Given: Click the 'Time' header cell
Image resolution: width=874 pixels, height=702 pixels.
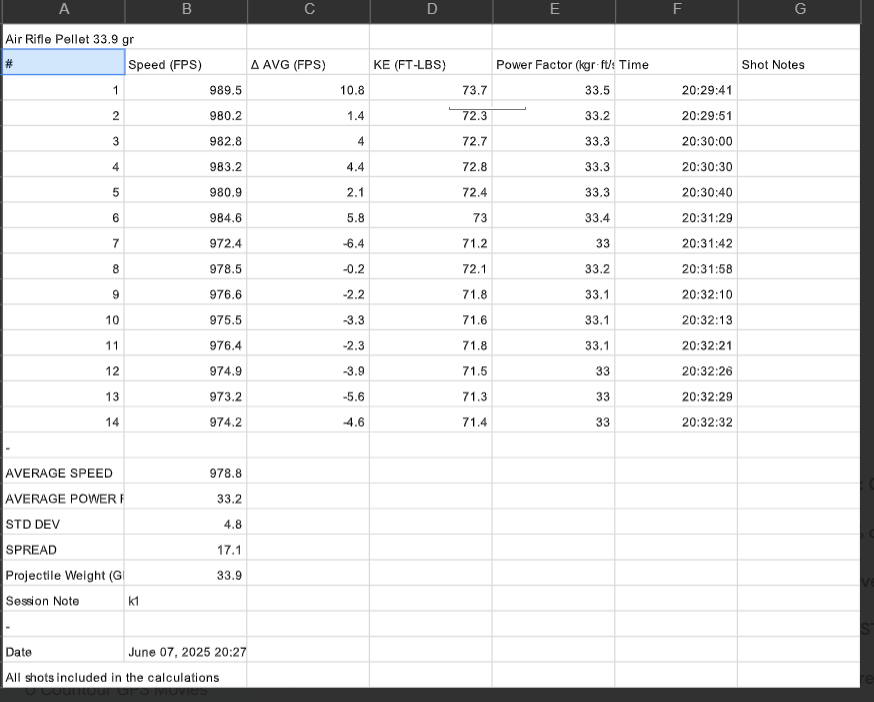Looking at the screenshot, I should 677,64.
